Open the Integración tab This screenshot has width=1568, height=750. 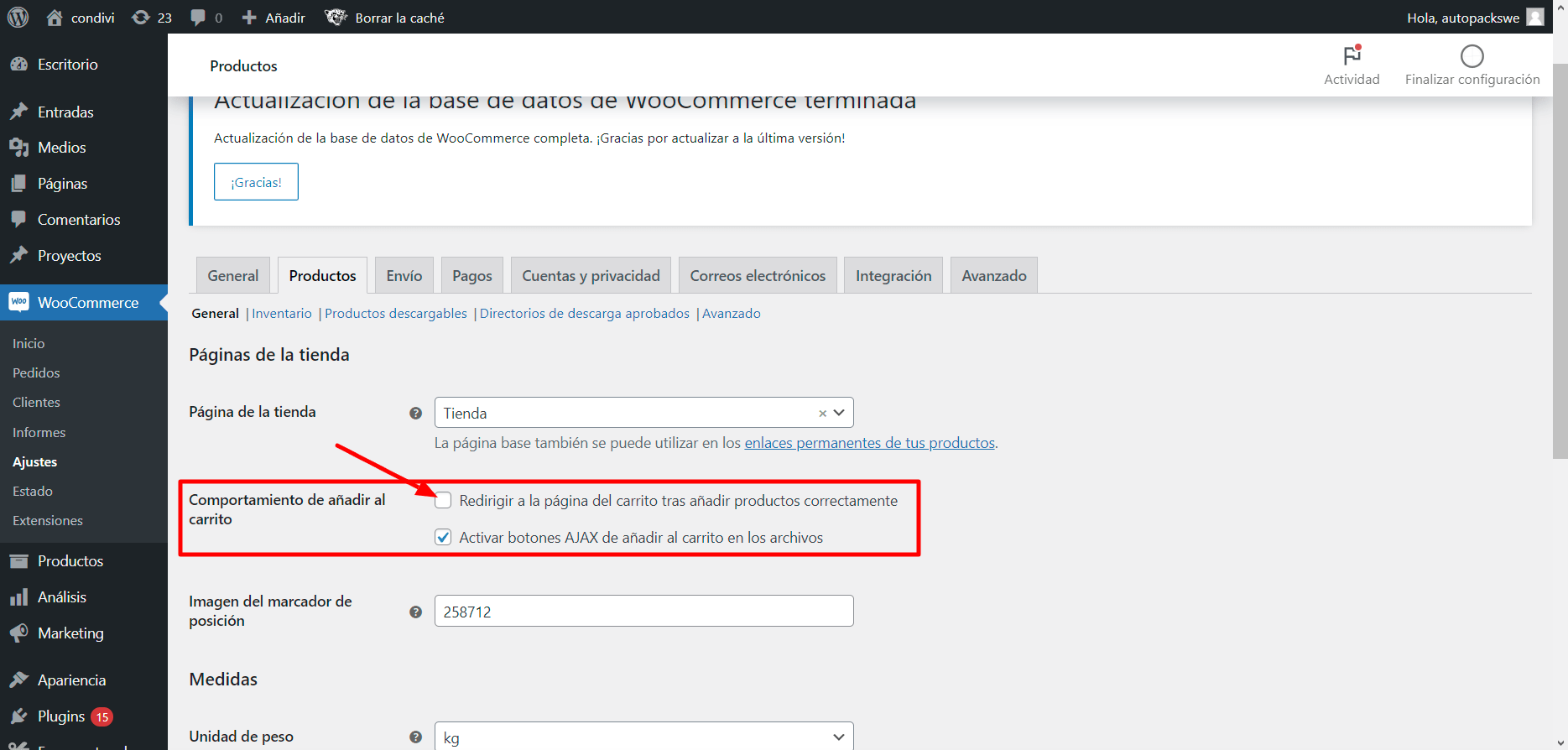pyautogui.click(x=893, y=275)
